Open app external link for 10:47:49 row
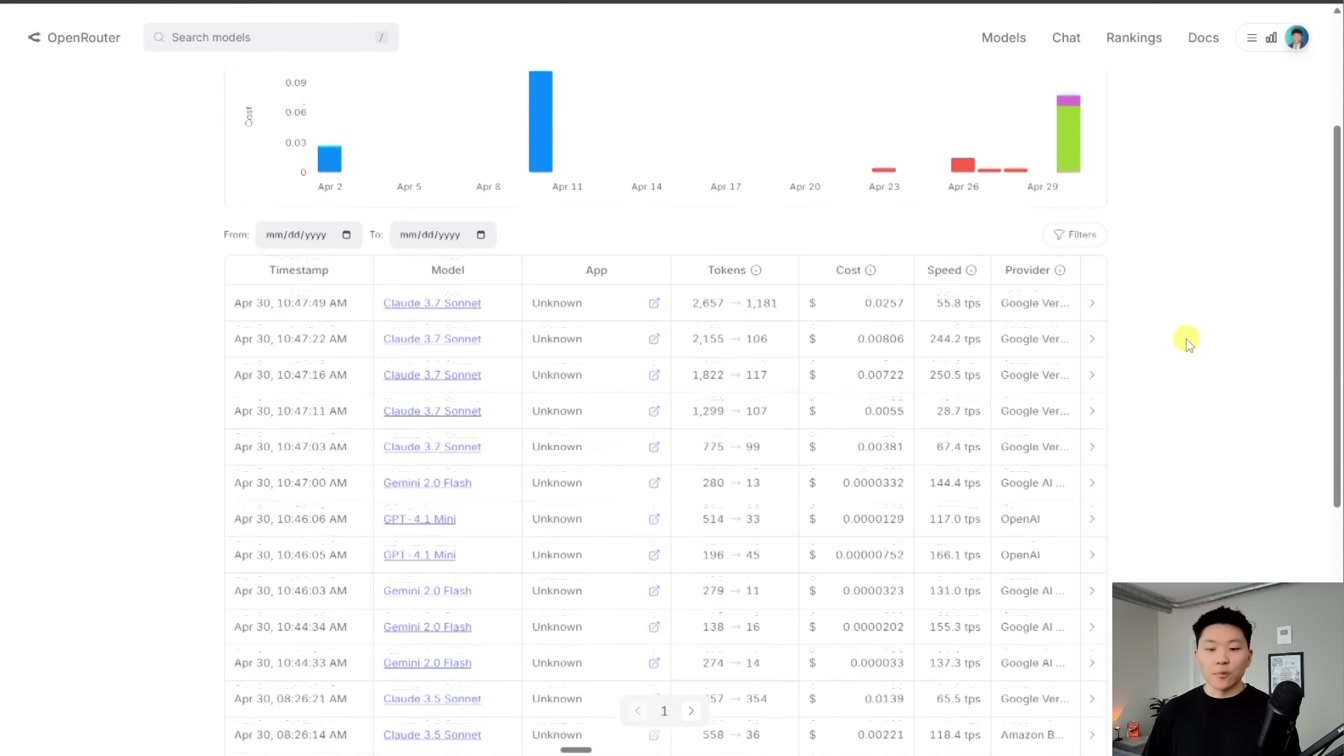The width and height of the screenshot is (1344, 756). pyautogui.click(x=654, y=303)
